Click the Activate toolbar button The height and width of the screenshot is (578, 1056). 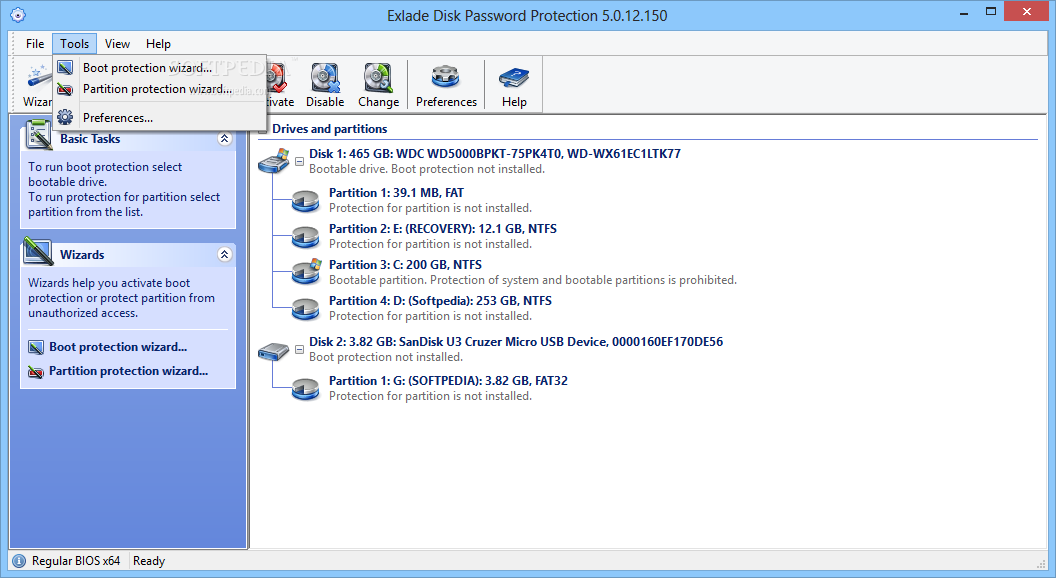pyautogui.click(x=281, y=84)
